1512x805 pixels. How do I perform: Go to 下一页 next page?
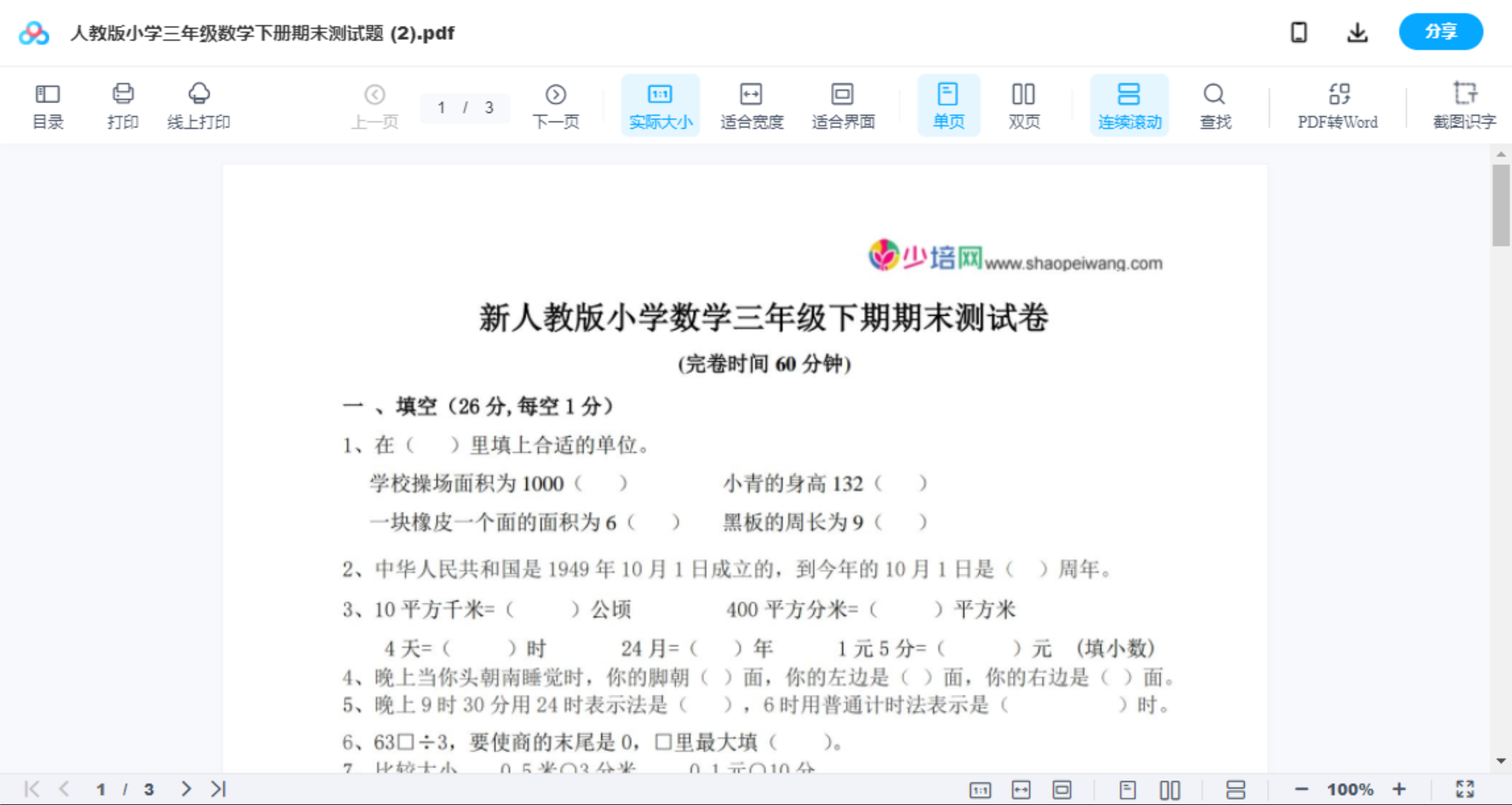point(556,104)
